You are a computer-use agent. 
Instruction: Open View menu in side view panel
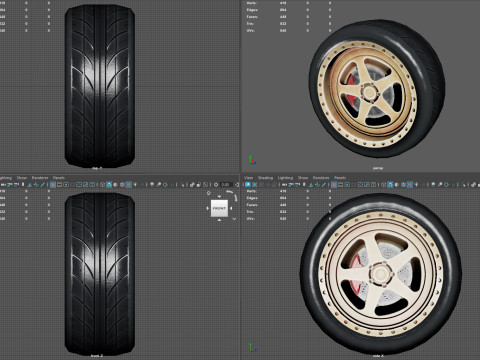tap(248, 178)
